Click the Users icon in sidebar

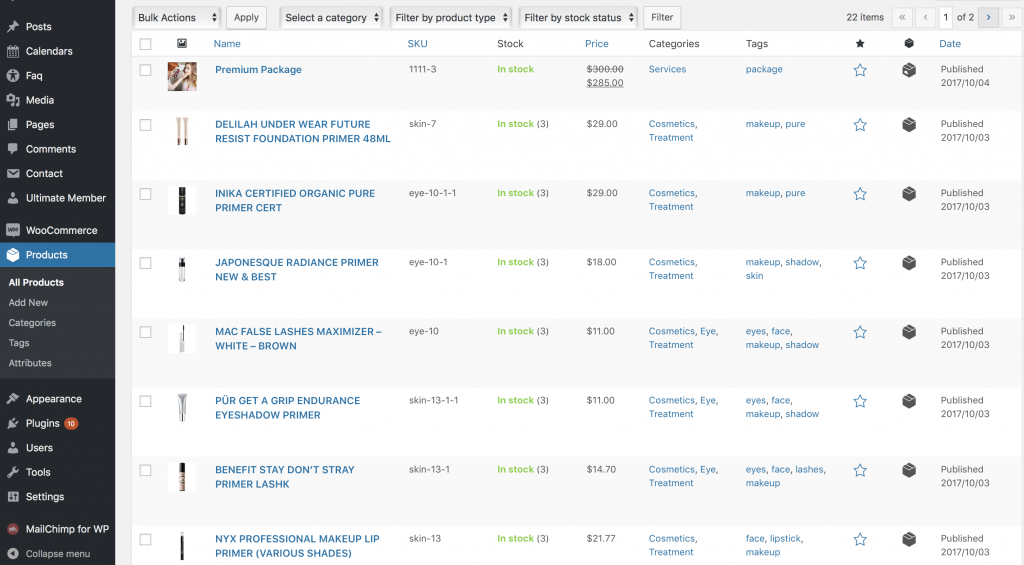click(x=12, y=448)
